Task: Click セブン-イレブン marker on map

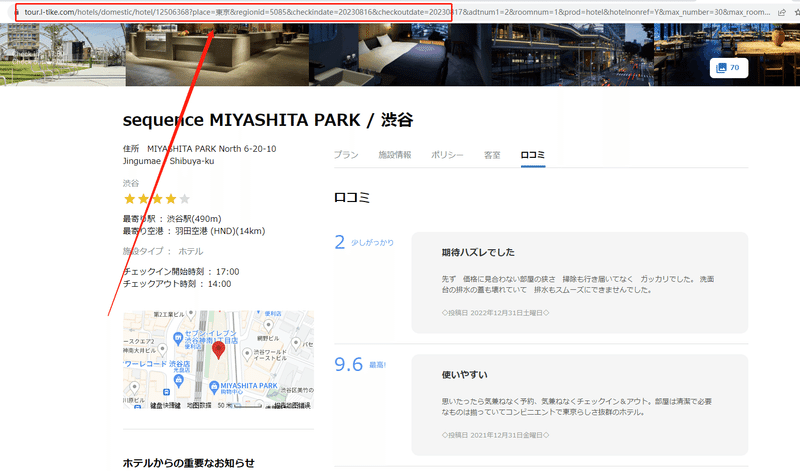Action: pyautogui.click(x=178, y=337)
